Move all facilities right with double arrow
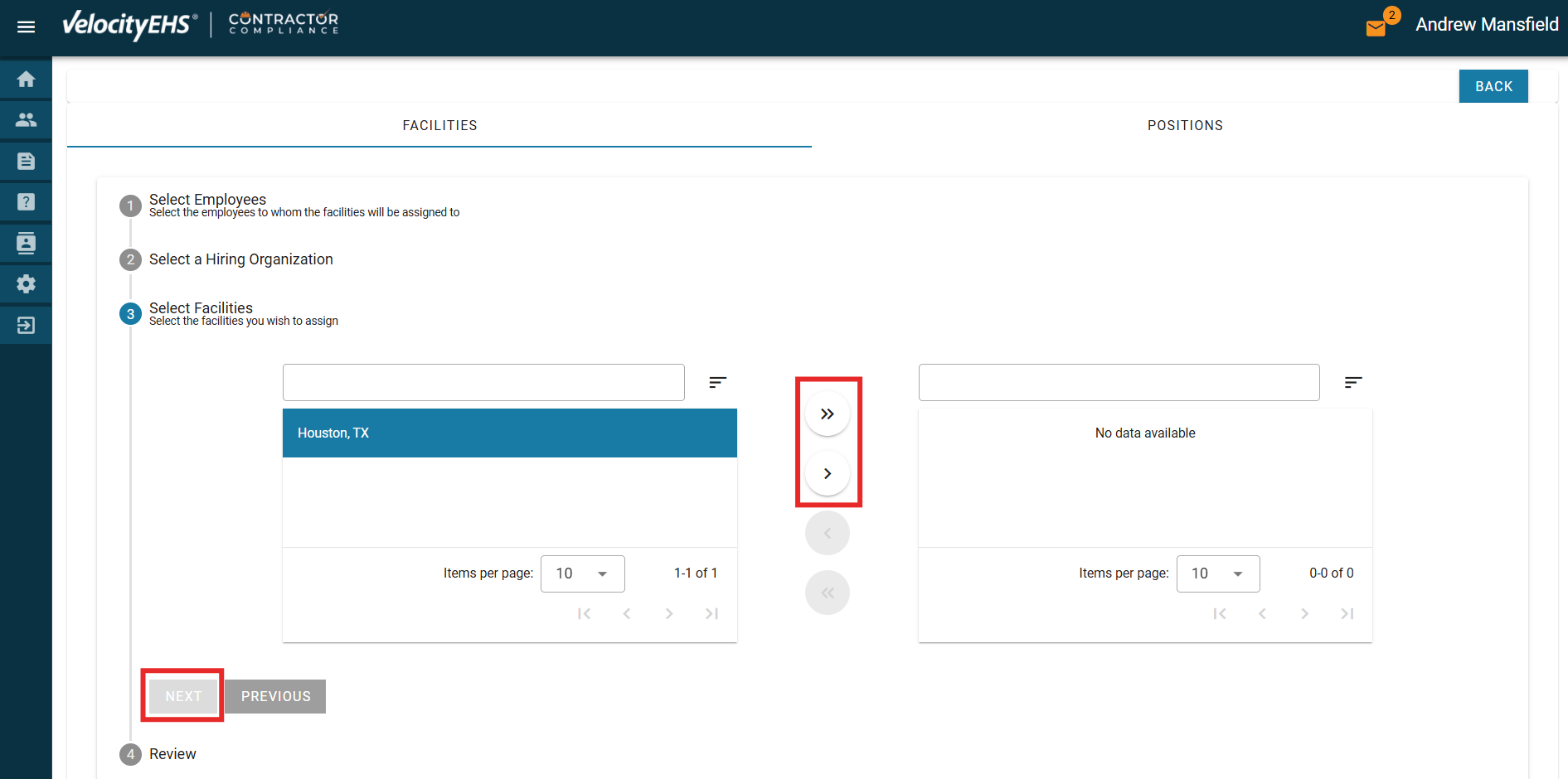 pos(827,414)
